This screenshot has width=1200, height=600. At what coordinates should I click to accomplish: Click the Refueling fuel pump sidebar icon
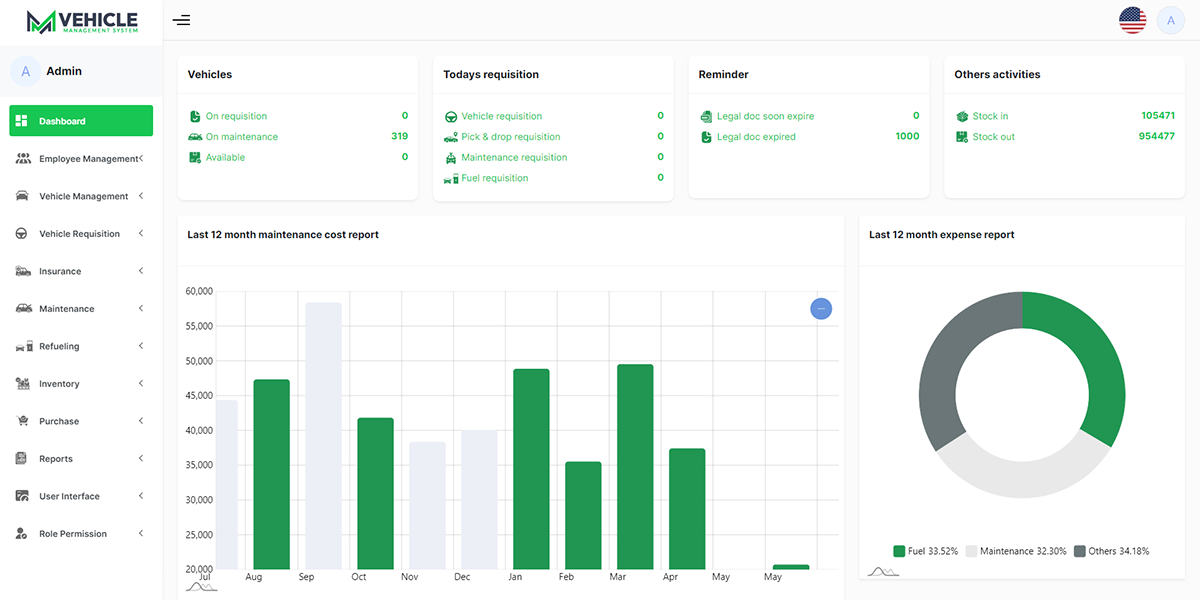coord(22,347)
